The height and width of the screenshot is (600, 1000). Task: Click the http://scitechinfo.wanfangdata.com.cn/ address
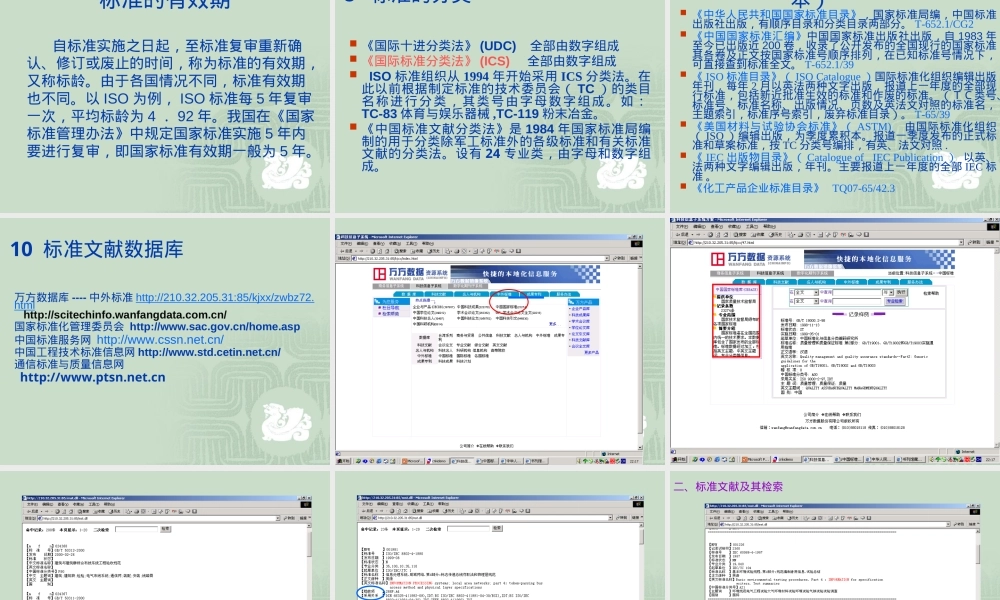coord(125,314)
